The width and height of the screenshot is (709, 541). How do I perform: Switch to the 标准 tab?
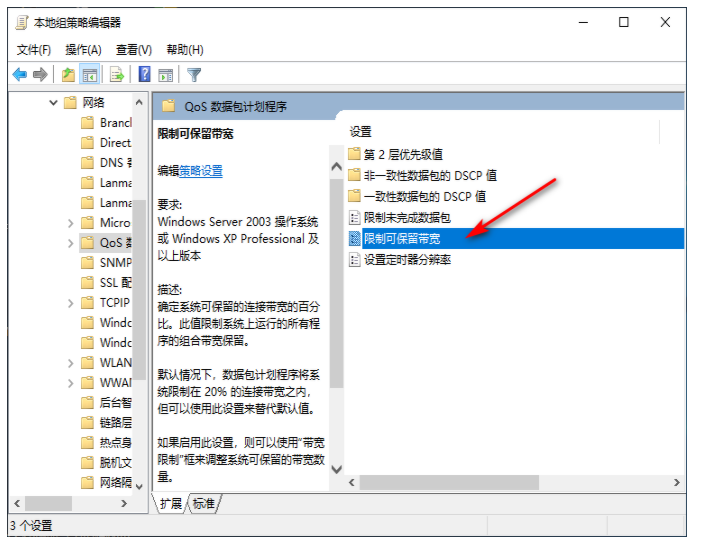[x=203, y=503]
